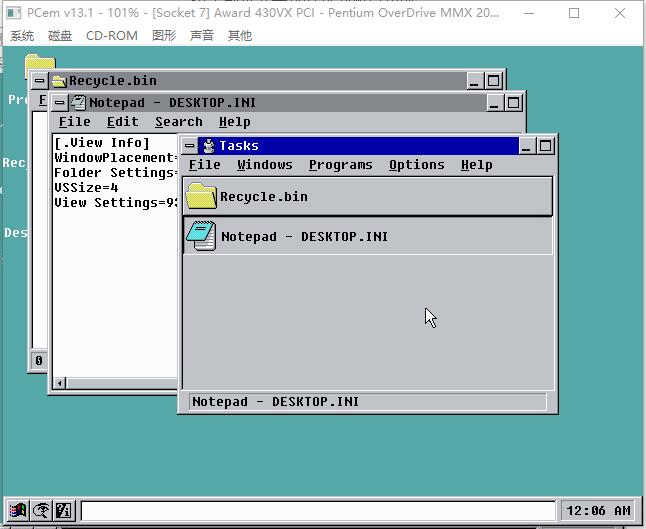Open the File menu in Notepad

(75, 122)
